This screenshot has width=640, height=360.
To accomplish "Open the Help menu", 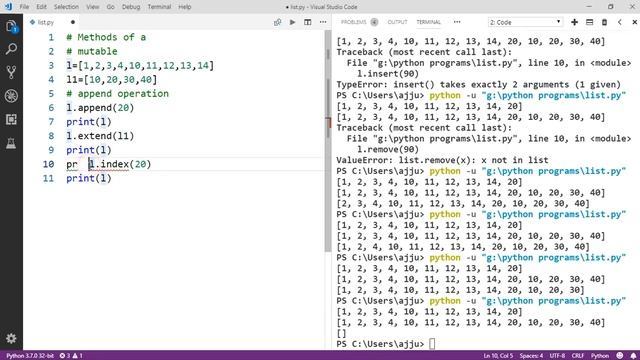I will click(x=184, y=7).
